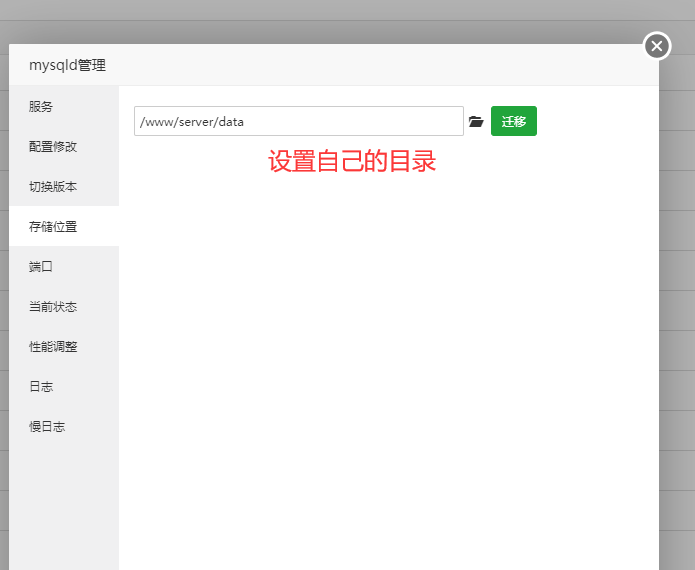Image resolution: width=695 pixels, height=570 pixels.
Task: Open the folder browse icon
Action: (476, 121)
